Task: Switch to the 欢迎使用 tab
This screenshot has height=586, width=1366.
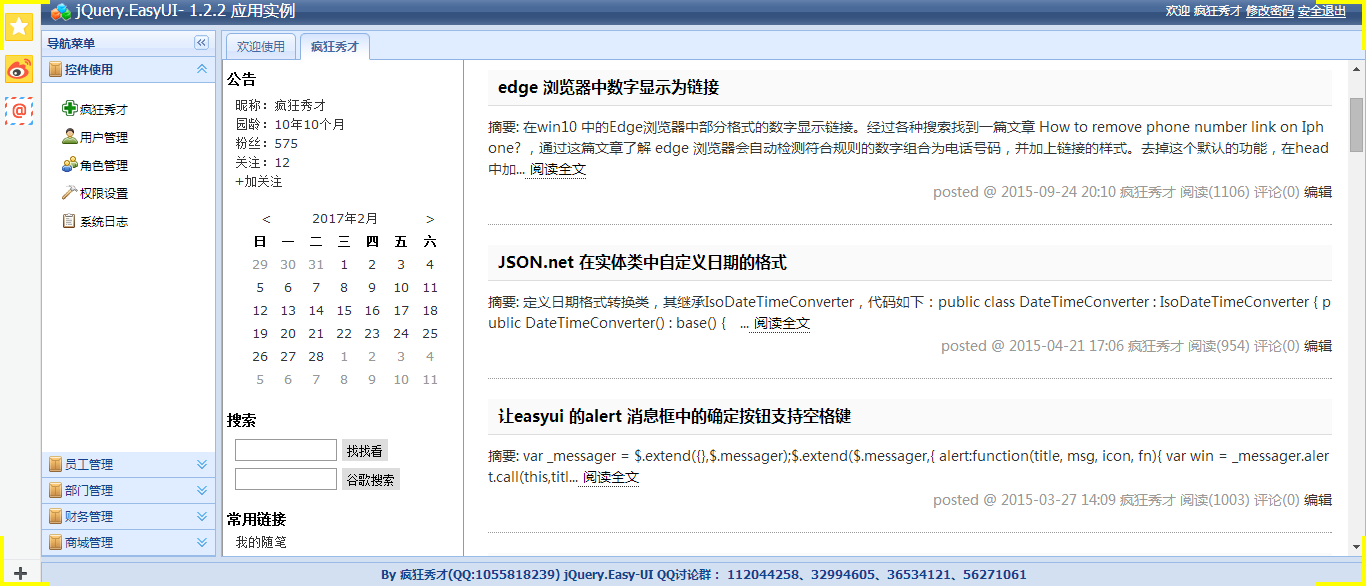Action: coord(260,47)
